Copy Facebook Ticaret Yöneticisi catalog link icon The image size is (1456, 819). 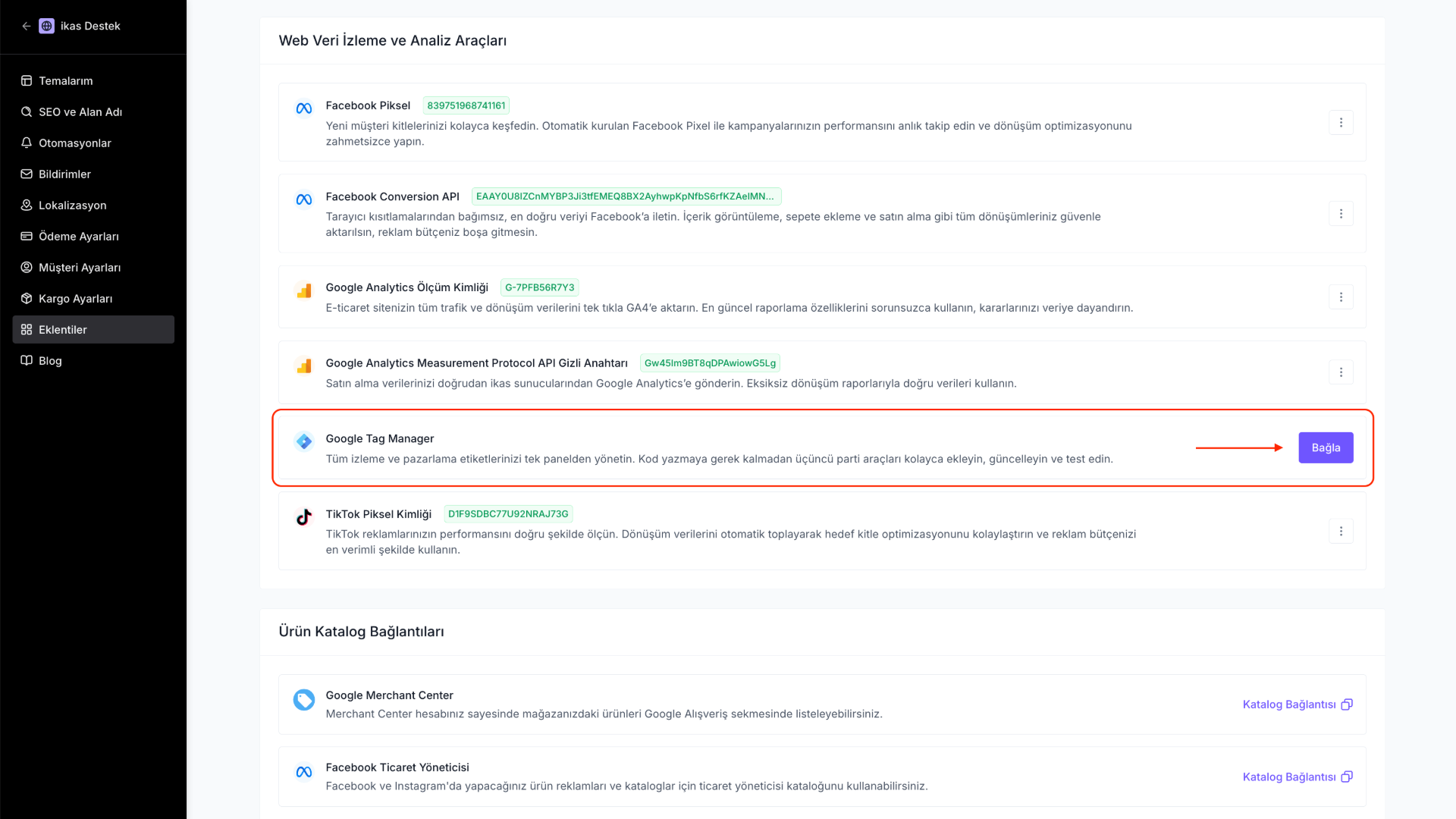click(1347, 777)
